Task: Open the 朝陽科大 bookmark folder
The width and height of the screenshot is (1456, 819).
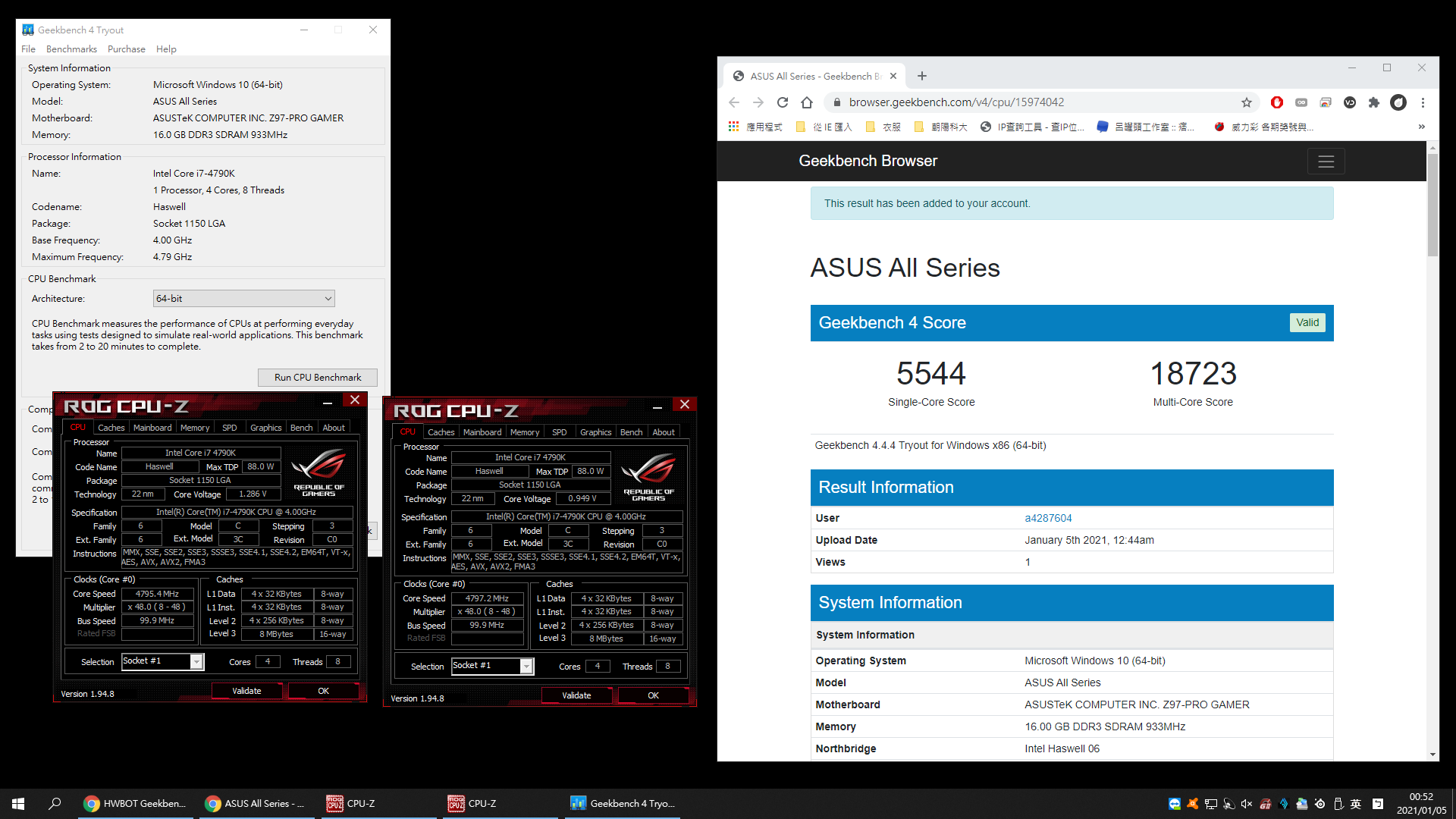Action: [941, 127]
